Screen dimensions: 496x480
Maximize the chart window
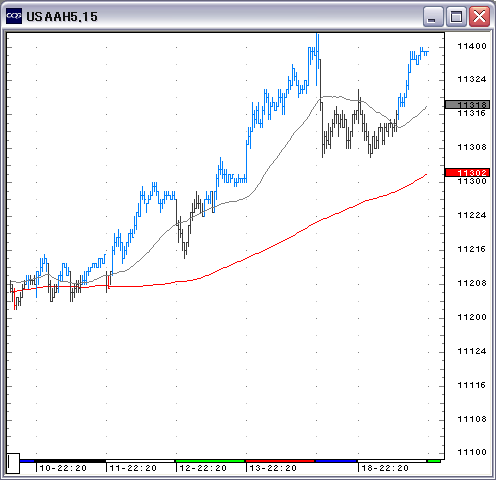coord(456,16)
